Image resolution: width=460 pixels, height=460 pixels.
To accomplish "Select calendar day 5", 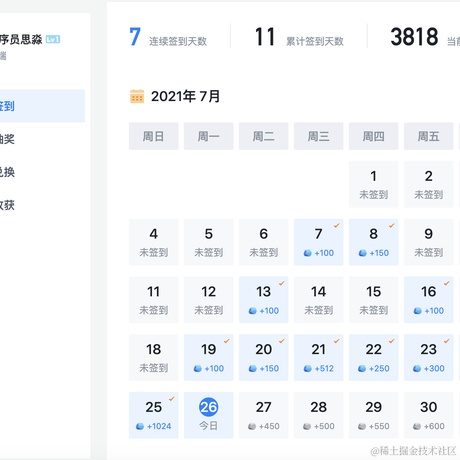I will coord(209,242).
